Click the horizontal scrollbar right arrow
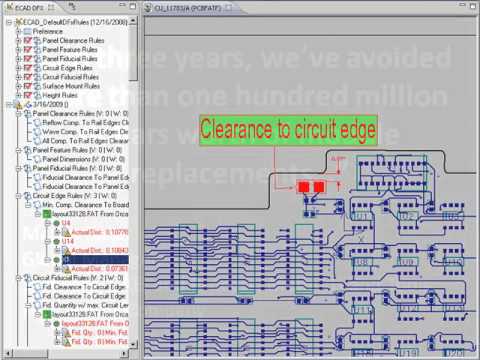This screenshot has height=360, width=480. pyautogui.click(x=124, y=353)
